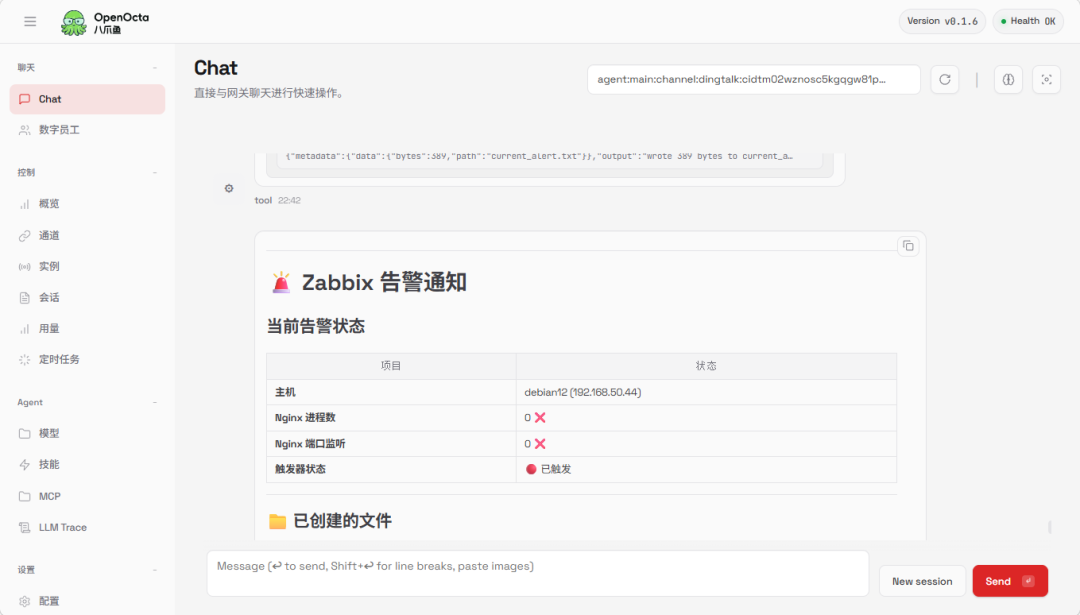This screenshot has width=1080, height=615.
Task: Open 技能 skills page
Action: pyautogui.click(x=87, y=465)
